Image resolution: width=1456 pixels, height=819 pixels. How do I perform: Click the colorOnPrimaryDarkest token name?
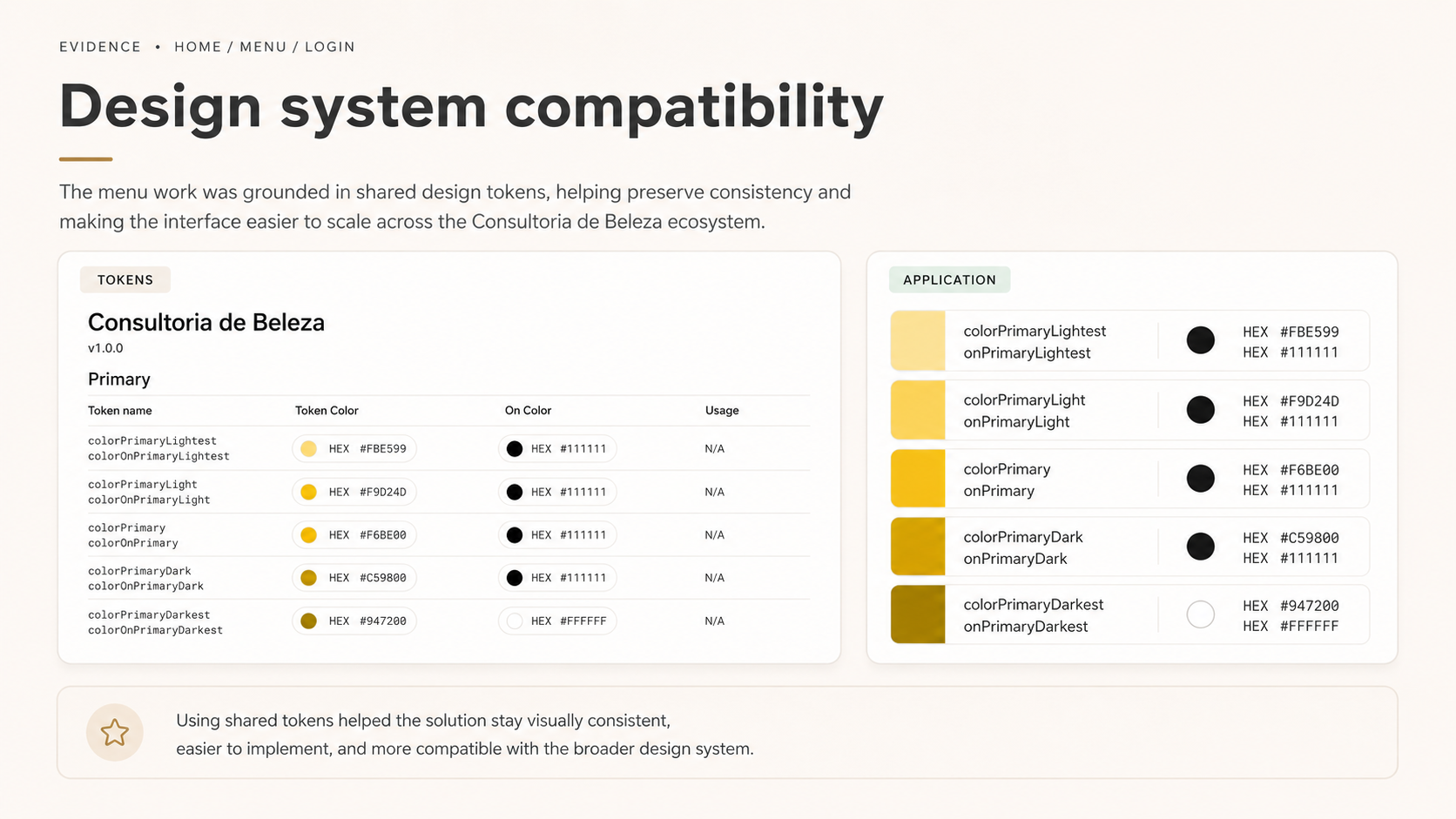click(x=155, y=630)
